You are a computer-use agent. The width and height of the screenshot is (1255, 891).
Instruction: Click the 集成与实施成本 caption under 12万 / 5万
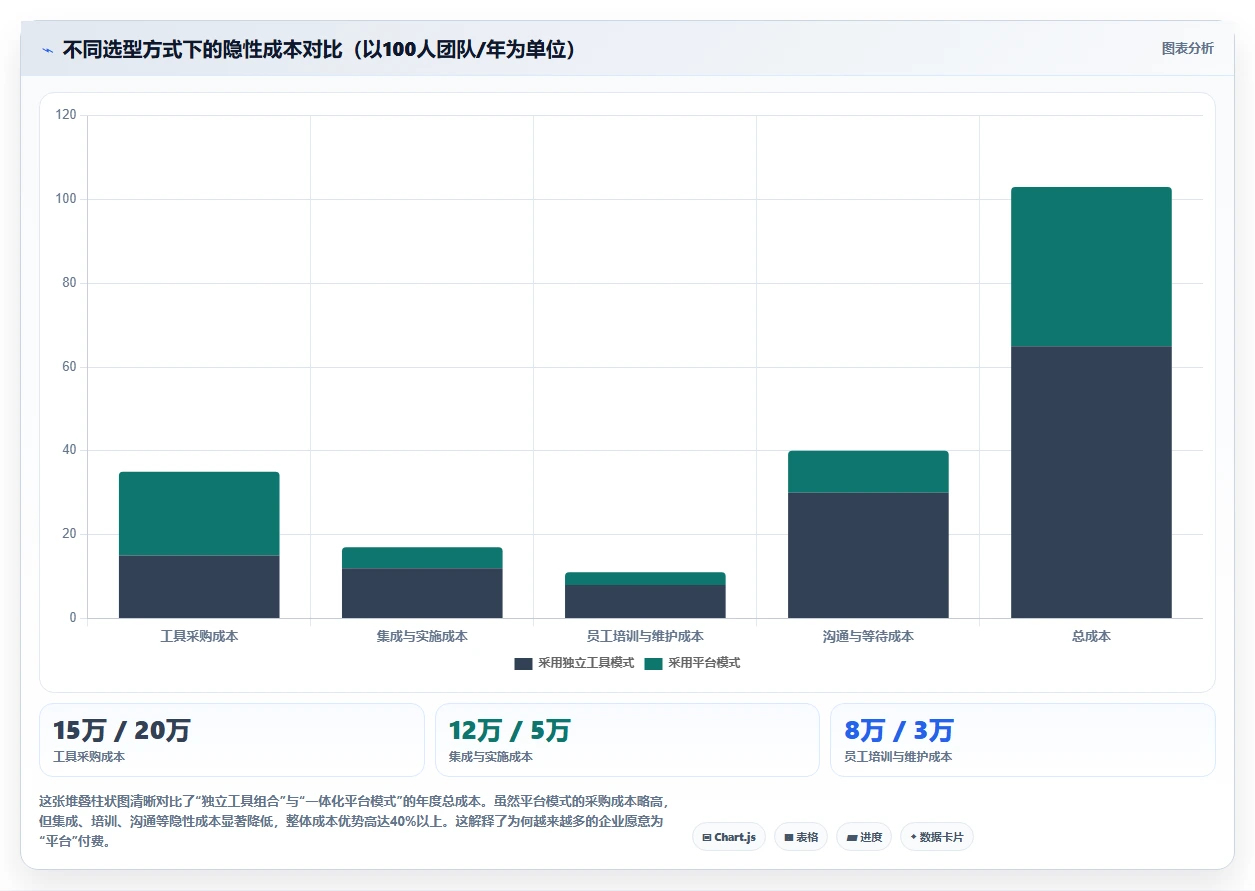[x=491, y=757]
